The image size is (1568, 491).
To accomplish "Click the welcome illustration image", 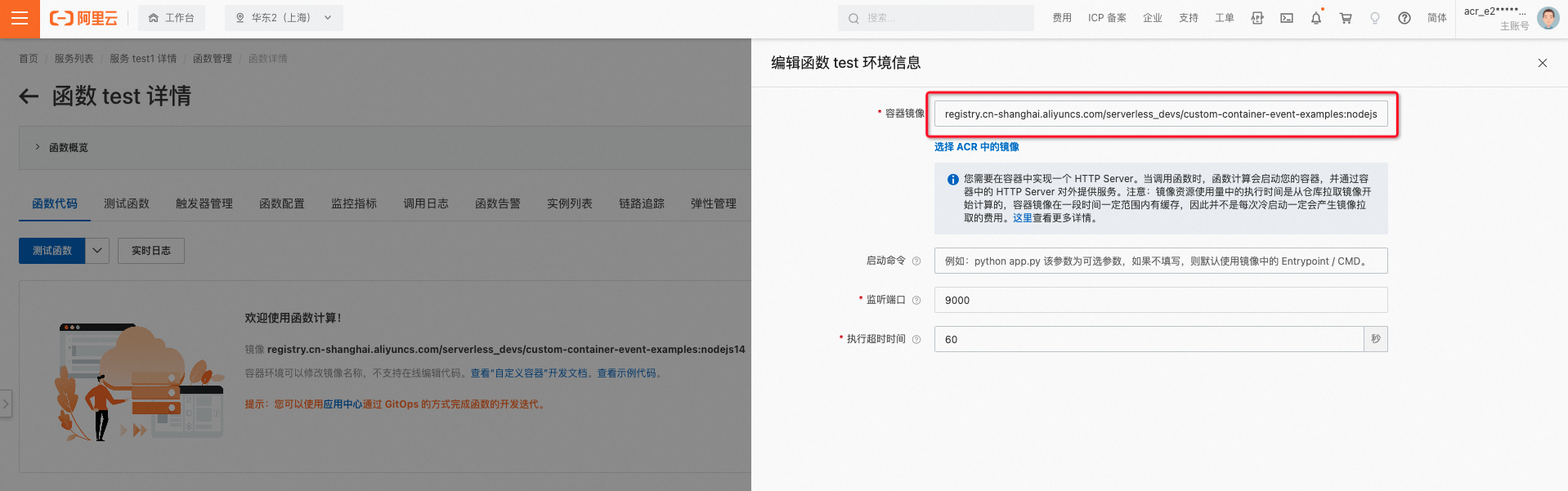I will click(x=139, y=382).
